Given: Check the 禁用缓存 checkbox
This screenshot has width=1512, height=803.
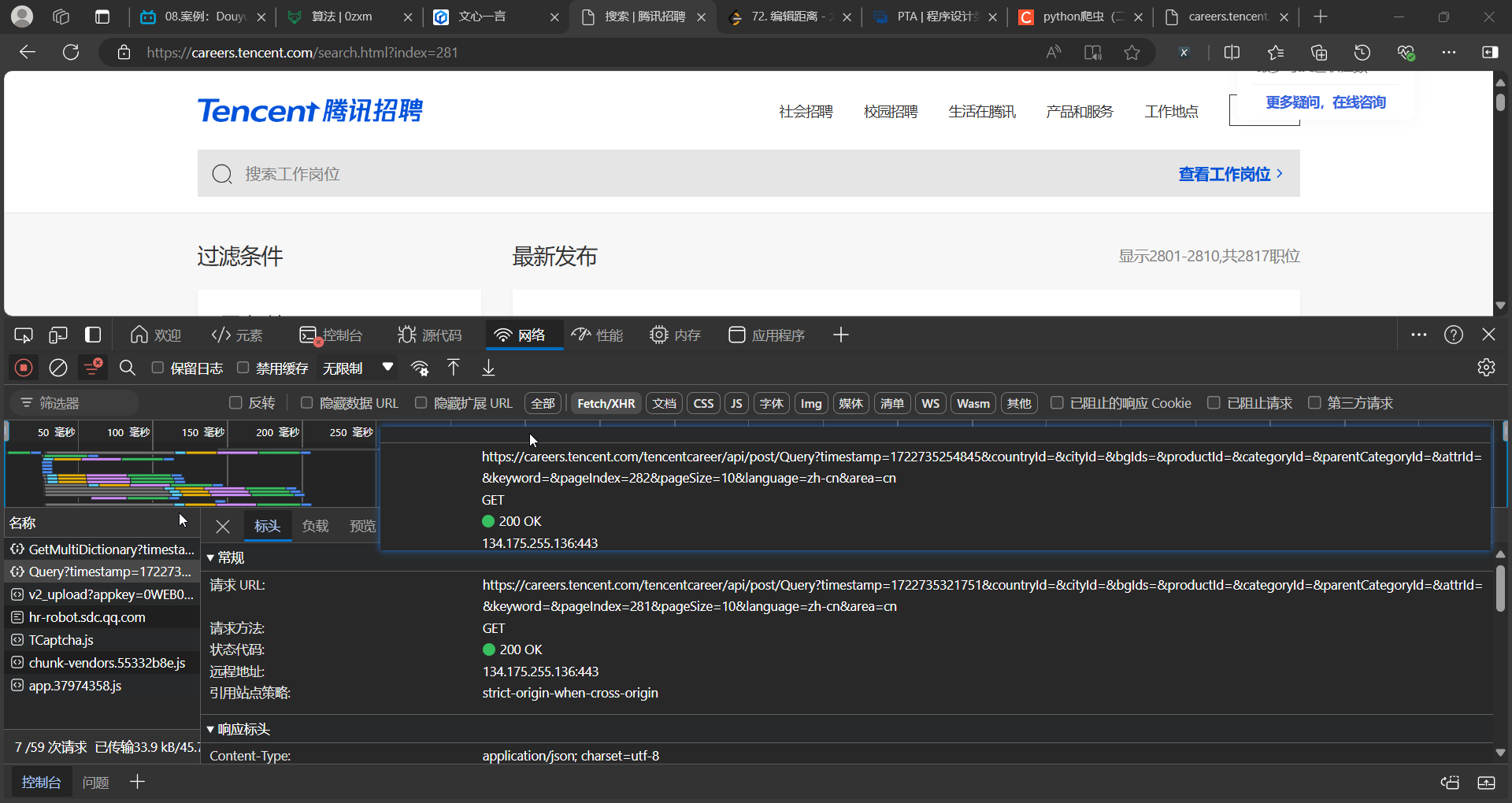Looking at the screenshot, I should (x=243, y=368).
